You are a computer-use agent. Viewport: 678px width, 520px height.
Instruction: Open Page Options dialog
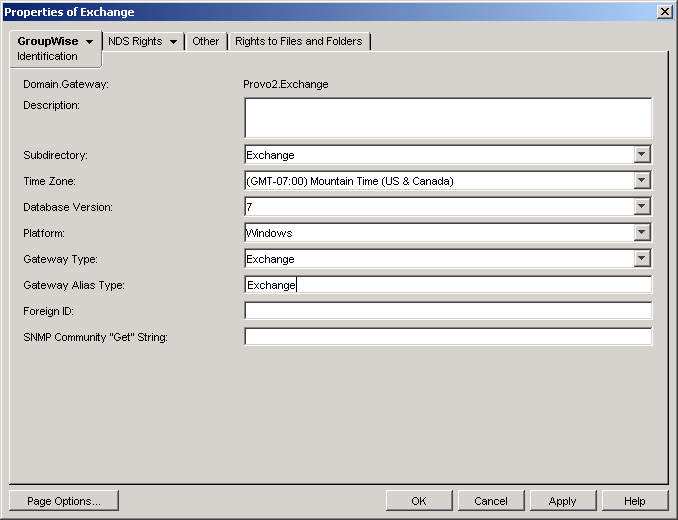tap(64, 501)
